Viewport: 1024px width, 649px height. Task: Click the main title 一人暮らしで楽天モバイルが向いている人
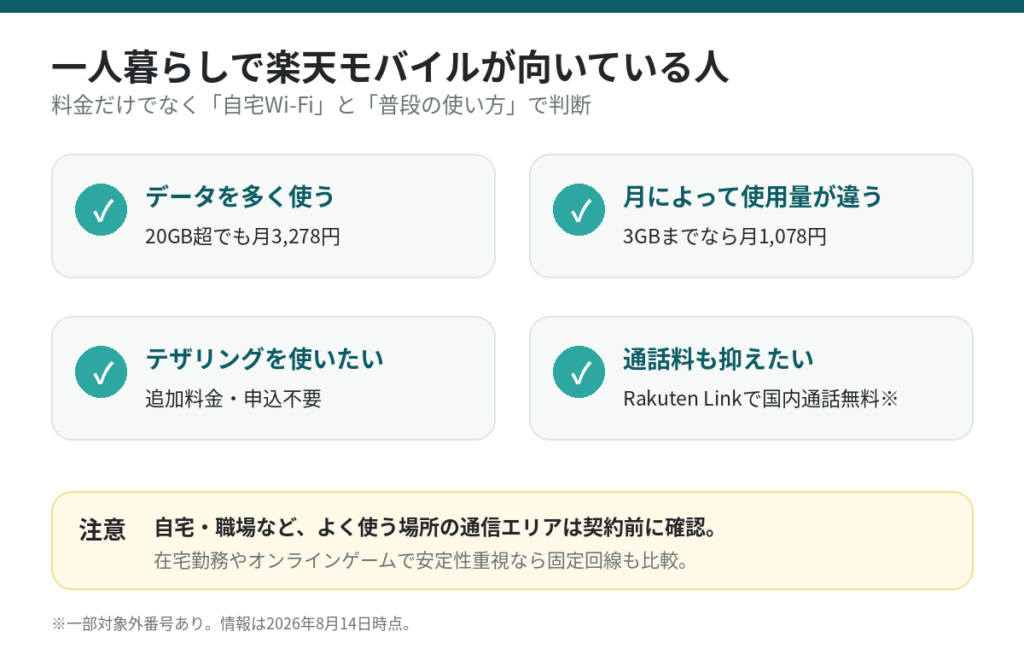390,67
